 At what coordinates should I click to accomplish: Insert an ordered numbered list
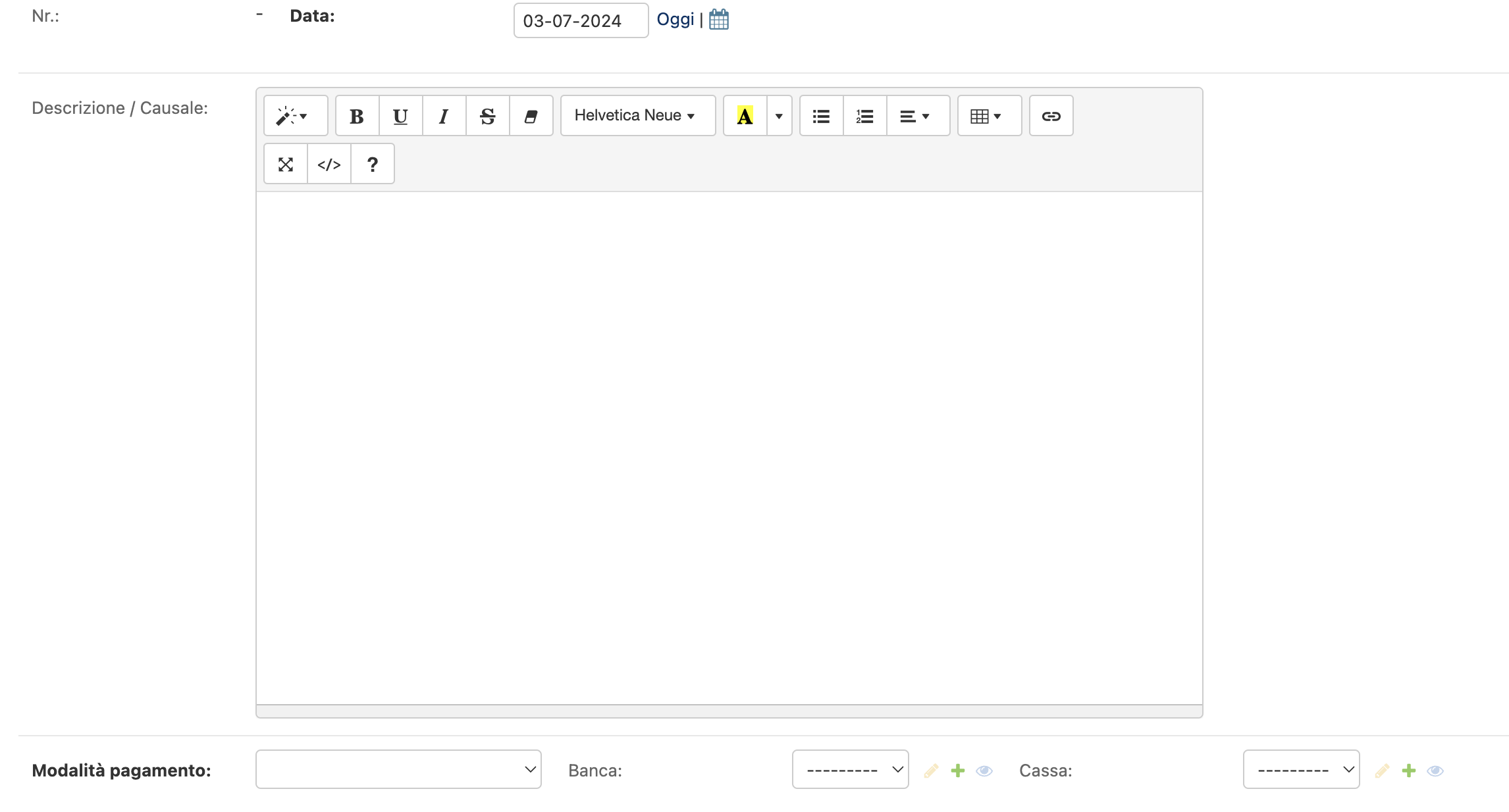click(864, 116)
